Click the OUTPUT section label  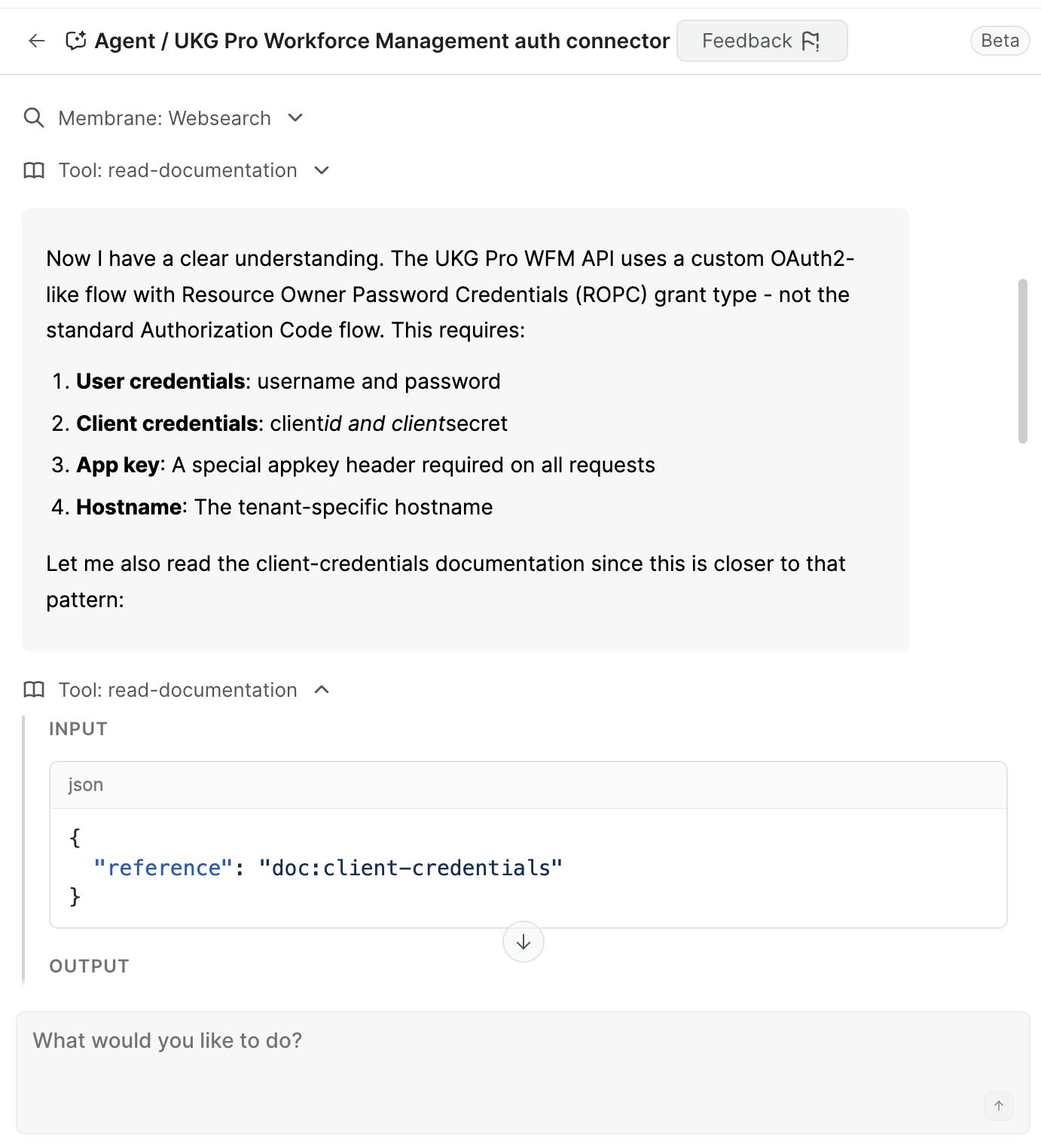89,965
